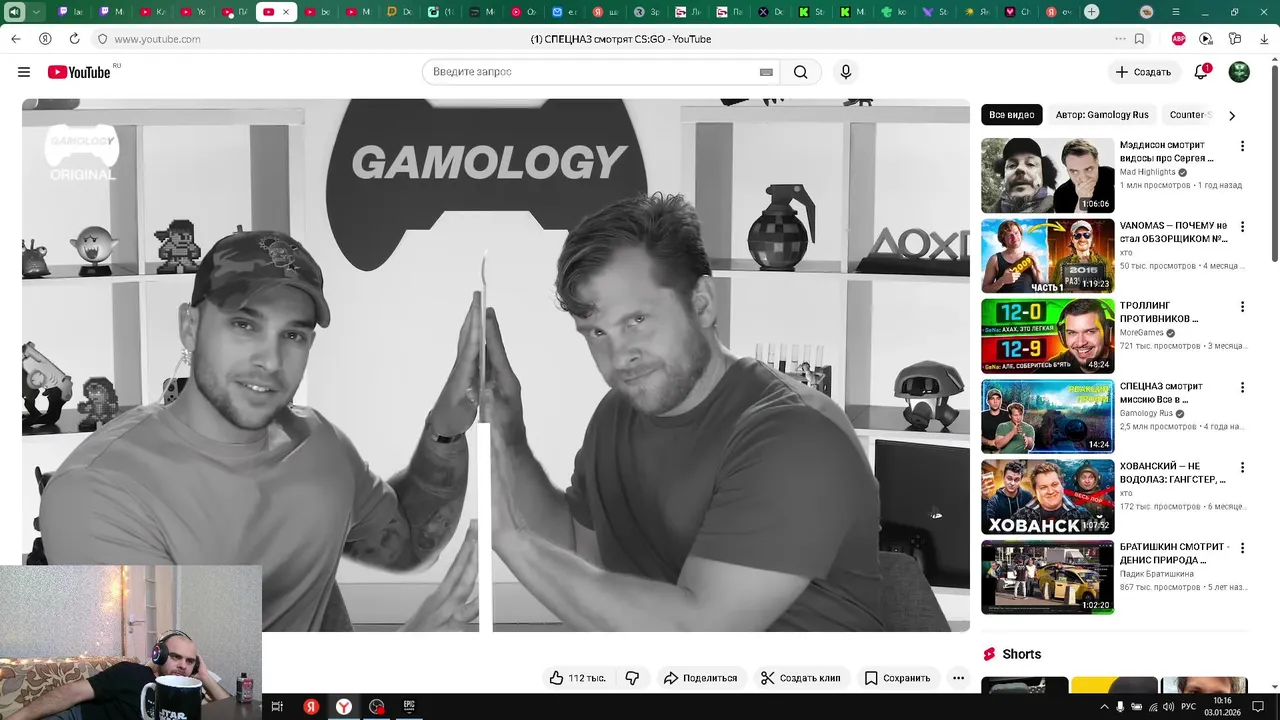This screenshot has height=720, width=1280.
Task: Mute the tab audio via the speaker icon
Action: pos(14,12)
